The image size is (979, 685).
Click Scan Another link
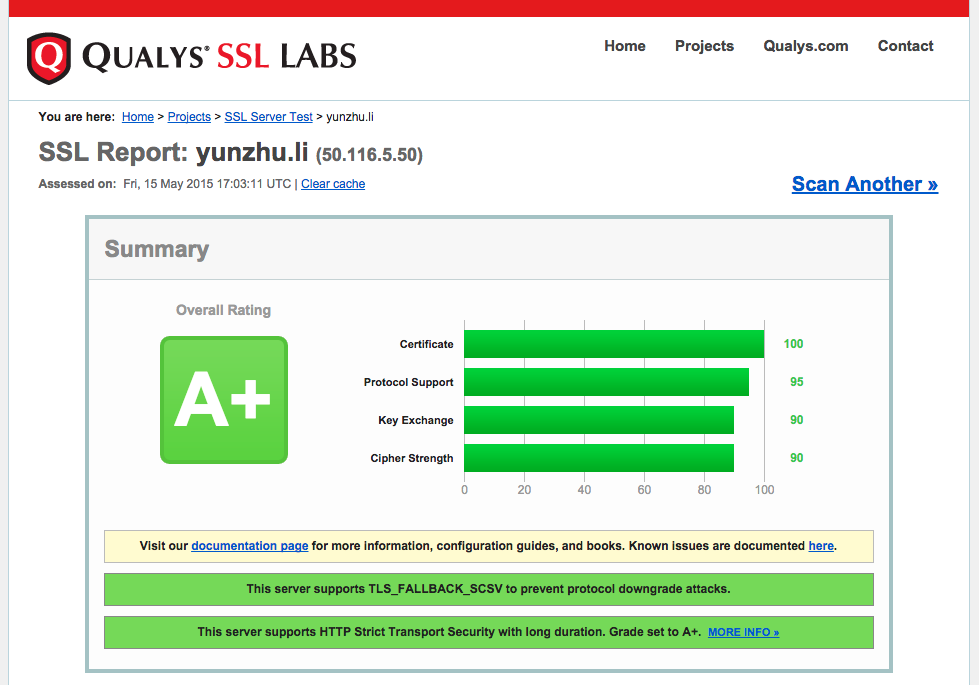click(865, 184)
